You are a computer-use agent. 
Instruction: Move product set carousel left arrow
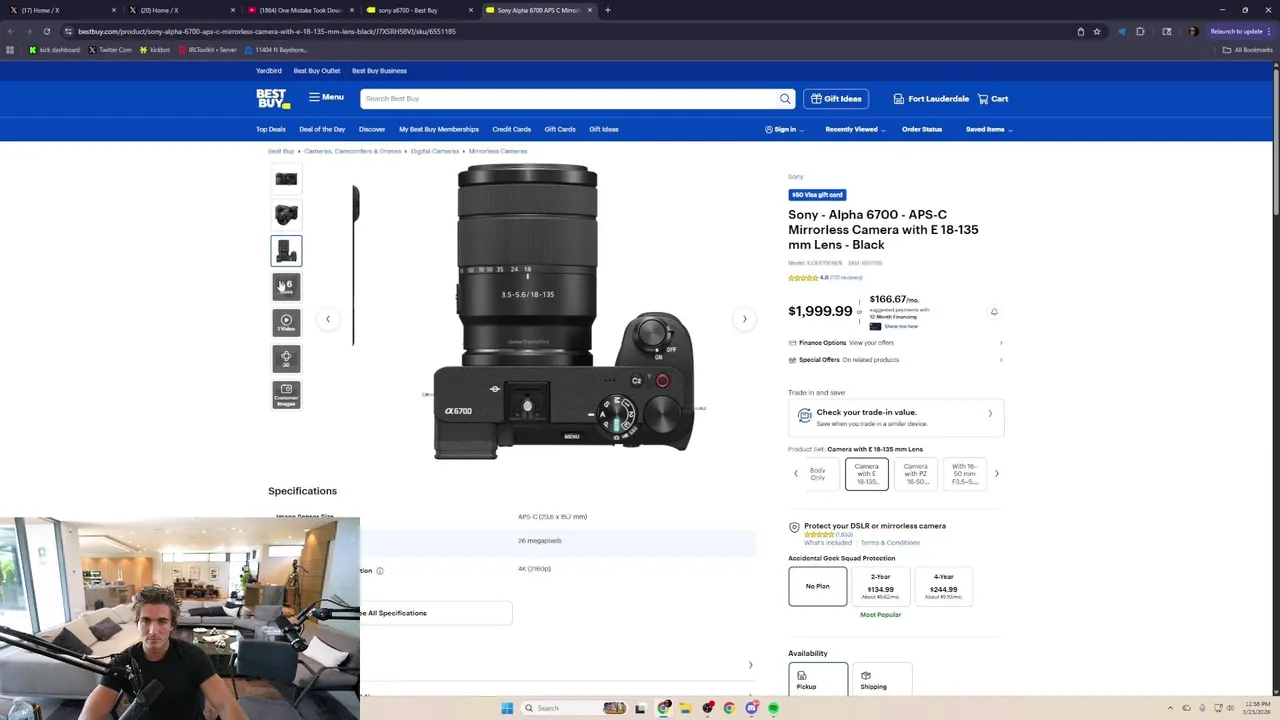(796, 474)
